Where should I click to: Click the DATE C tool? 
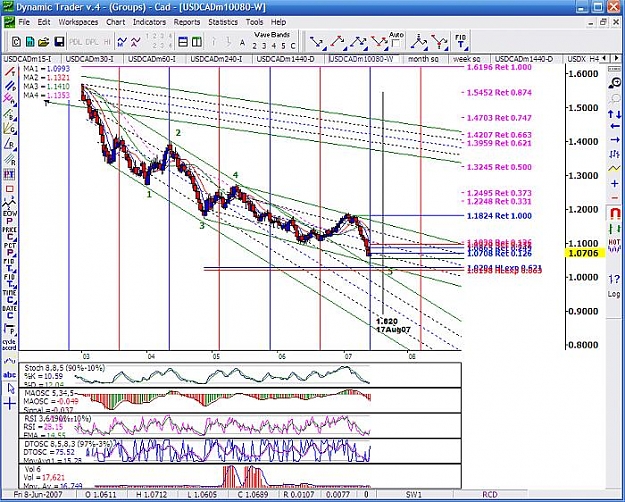[10, 312]
